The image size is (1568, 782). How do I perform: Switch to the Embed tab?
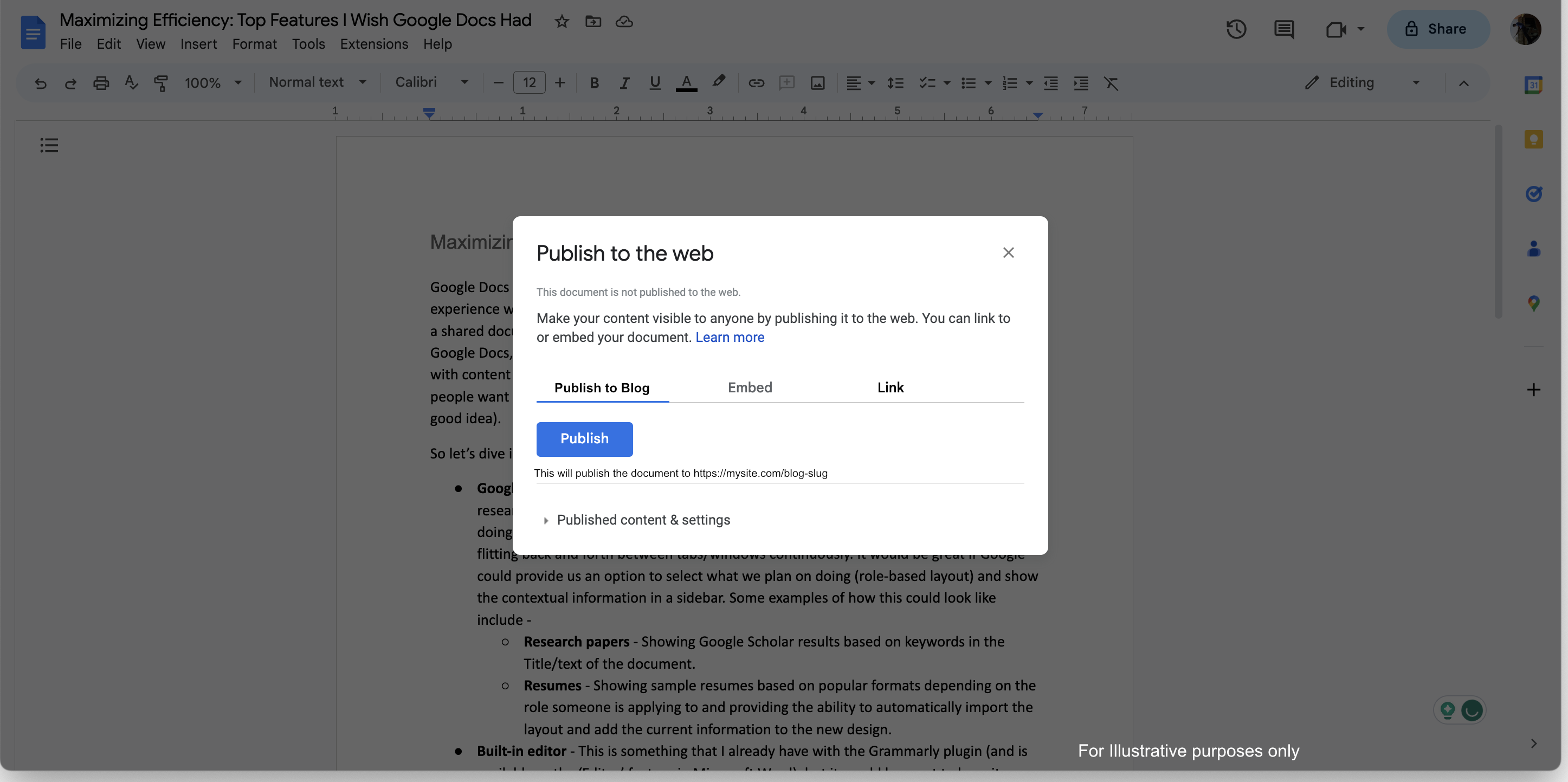750,387
